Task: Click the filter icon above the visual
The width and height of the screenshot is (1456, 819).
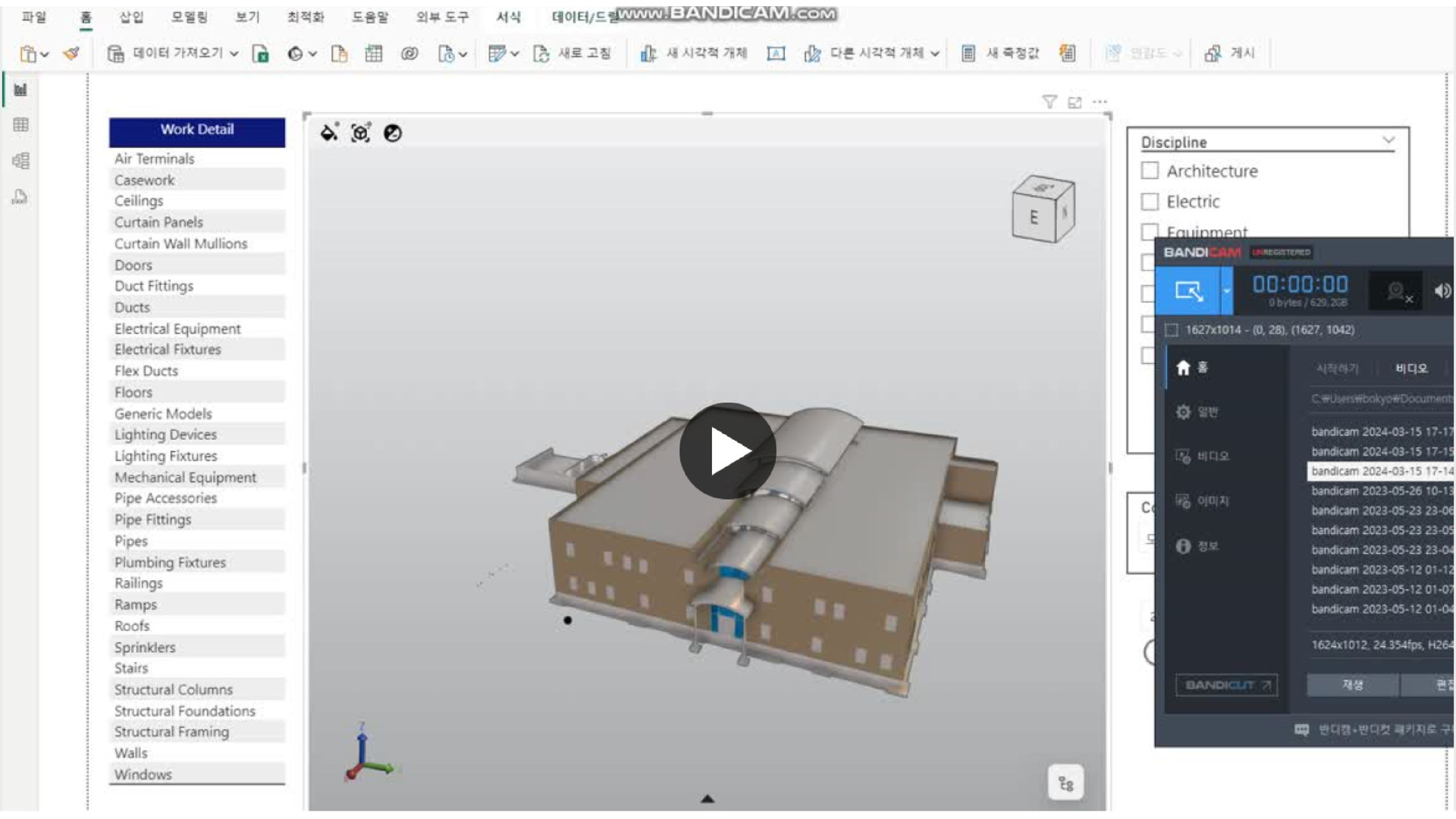Action: point(1049,102)
